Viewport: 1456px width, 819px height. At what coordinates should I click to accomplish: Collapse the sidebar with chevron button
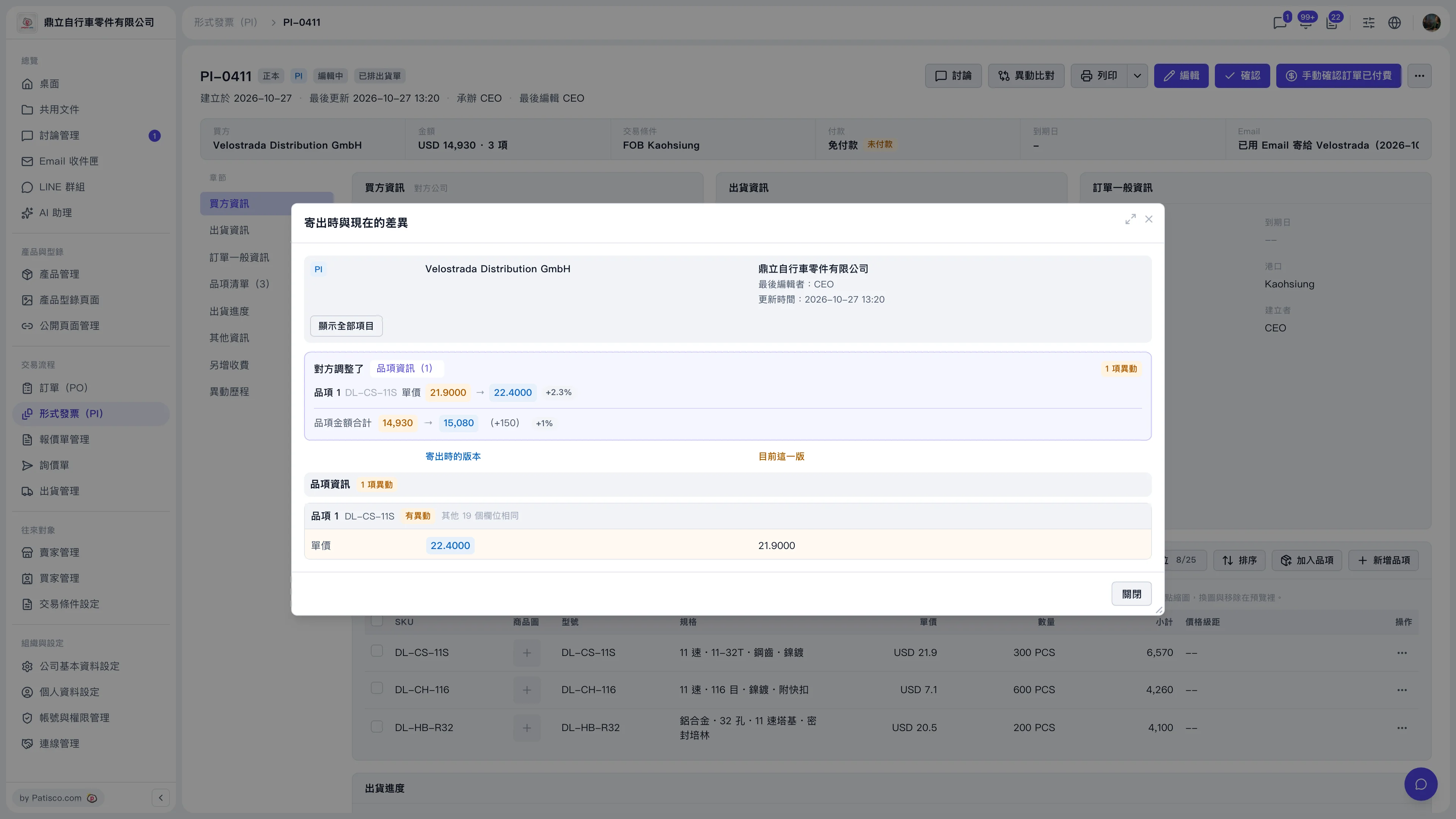(160, 798)
